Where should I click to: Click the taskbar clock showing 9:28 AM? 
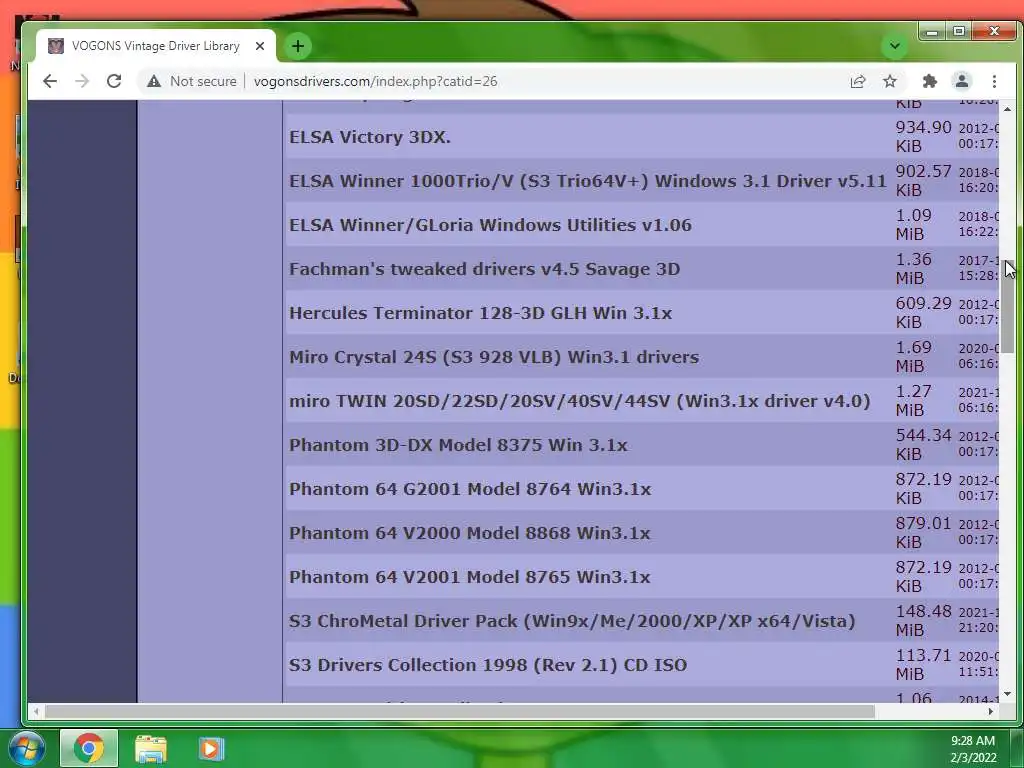[972, 741]
